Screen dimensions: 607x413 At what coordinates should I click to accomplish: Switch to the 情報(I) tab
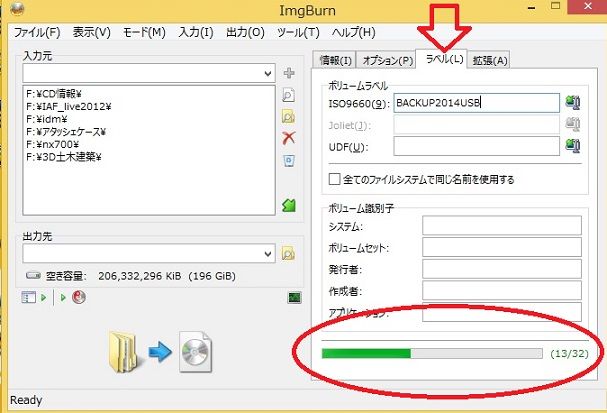tap(335, 60)
